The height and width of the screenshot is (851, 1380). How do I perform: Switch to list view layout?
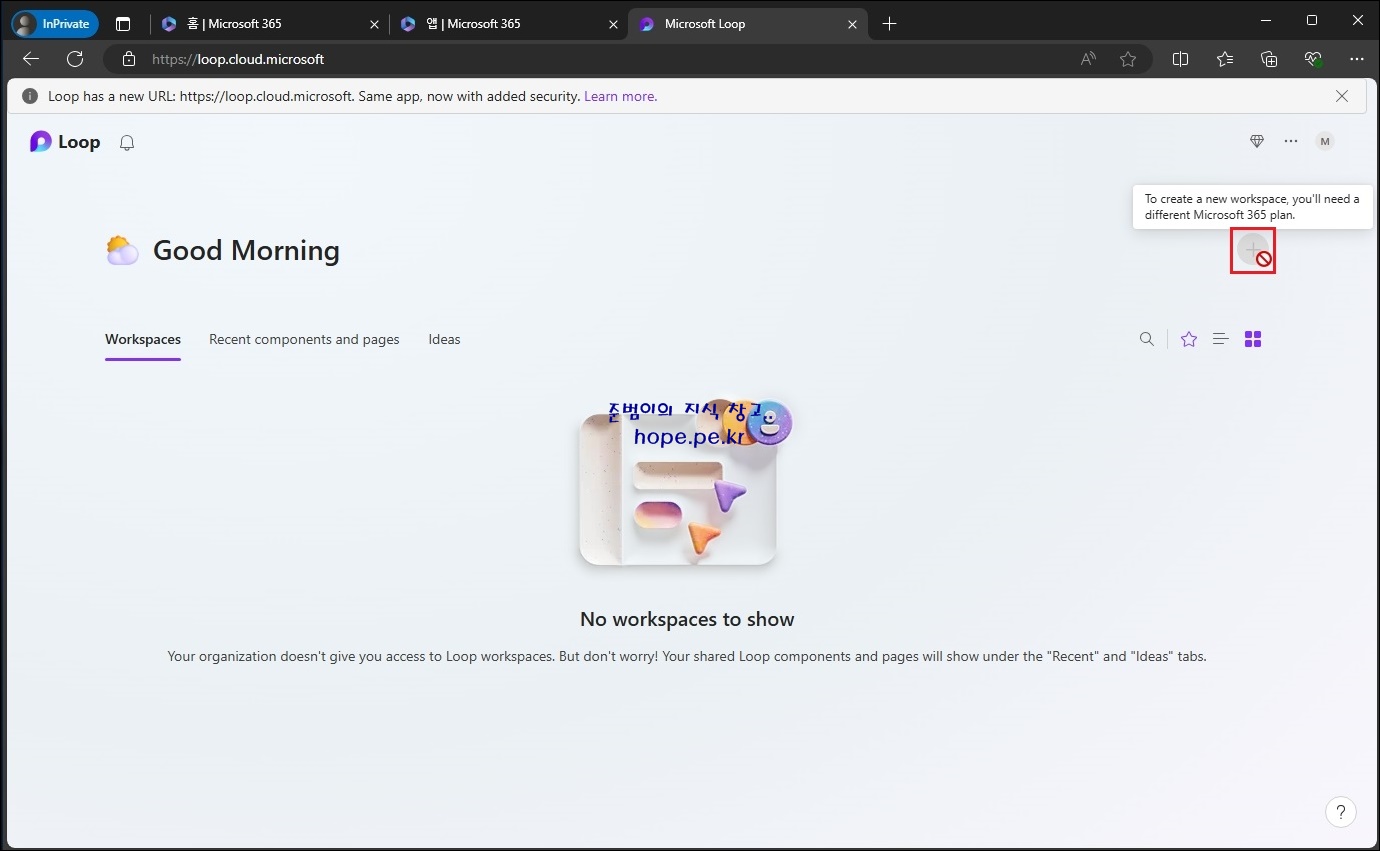point(1221,339)
